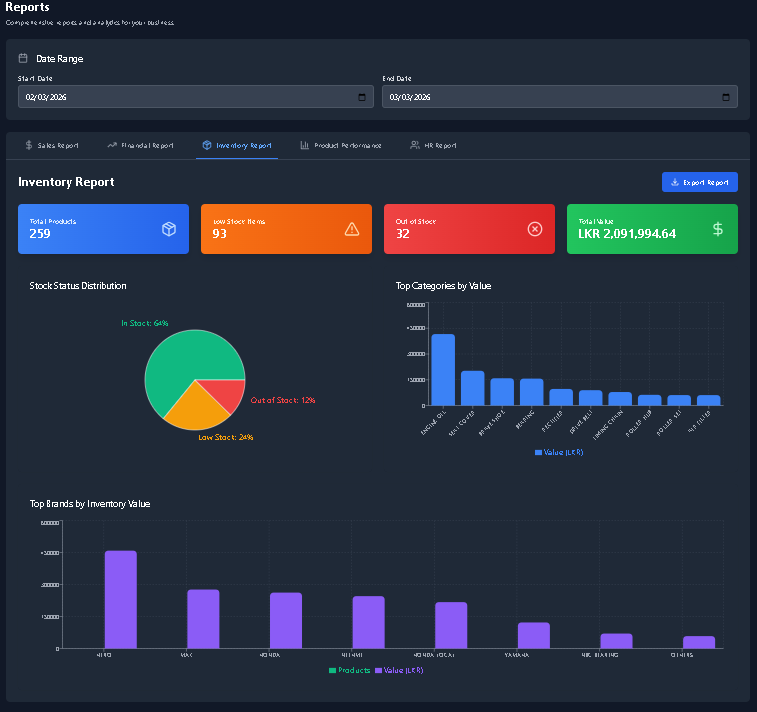Click the warning triangle on Low Stock card
The height and width of the screenshot is (712, 757).
coord(352,229)
